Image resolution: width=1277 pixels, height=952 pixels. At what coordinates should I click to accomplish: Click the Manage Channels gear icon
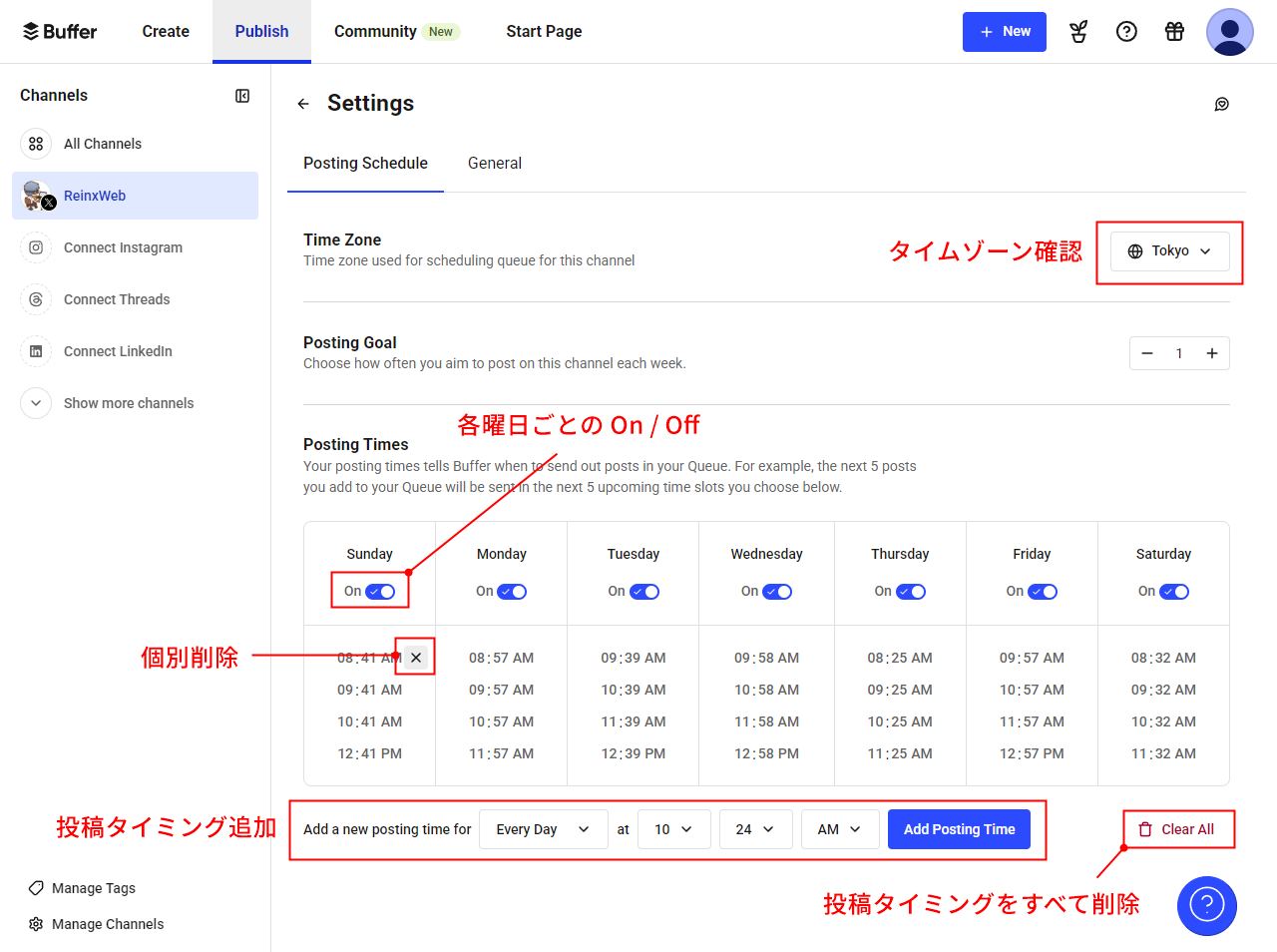[36, 924]
